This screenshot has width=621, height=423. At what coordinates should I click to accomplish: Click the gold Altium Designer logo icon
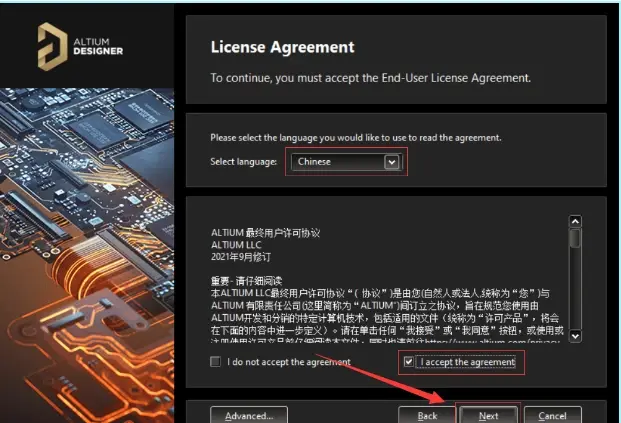pos(52,47)
